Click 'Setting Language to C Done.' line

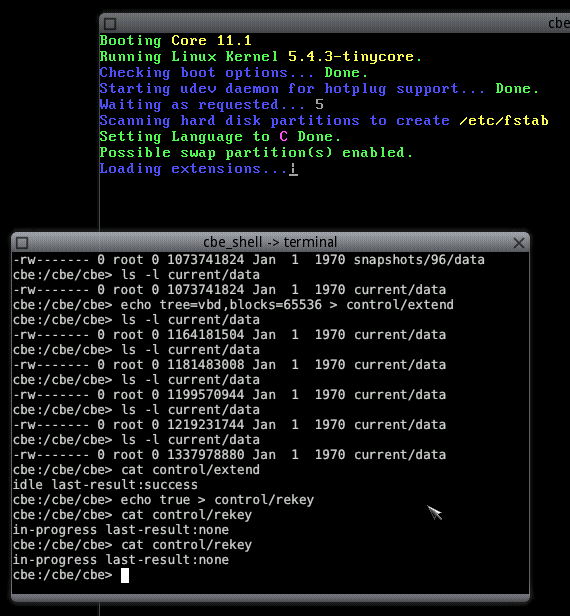pos(220,137)
